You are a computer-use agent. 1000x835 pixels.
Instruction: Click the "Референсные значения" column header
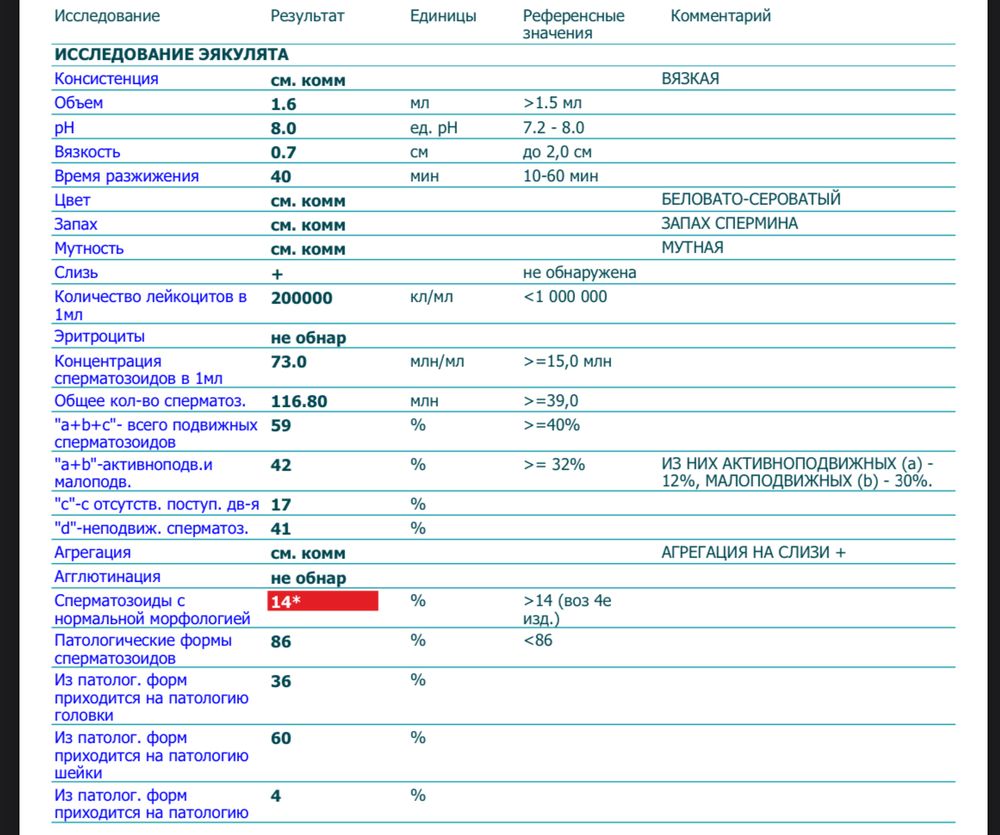click(573, 24)
